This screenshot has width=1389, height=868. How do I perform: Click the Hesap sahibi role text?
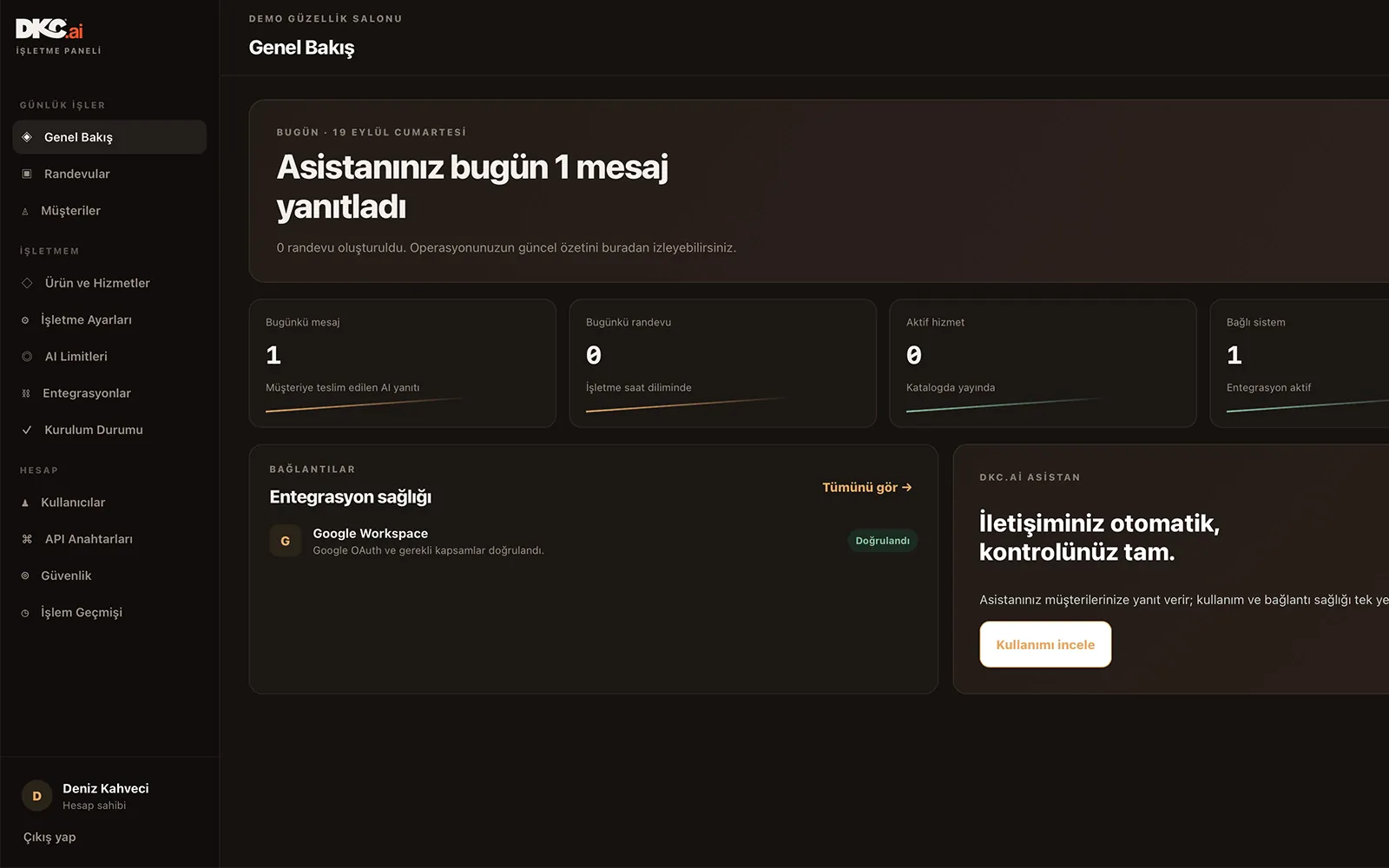click(95, 806)
